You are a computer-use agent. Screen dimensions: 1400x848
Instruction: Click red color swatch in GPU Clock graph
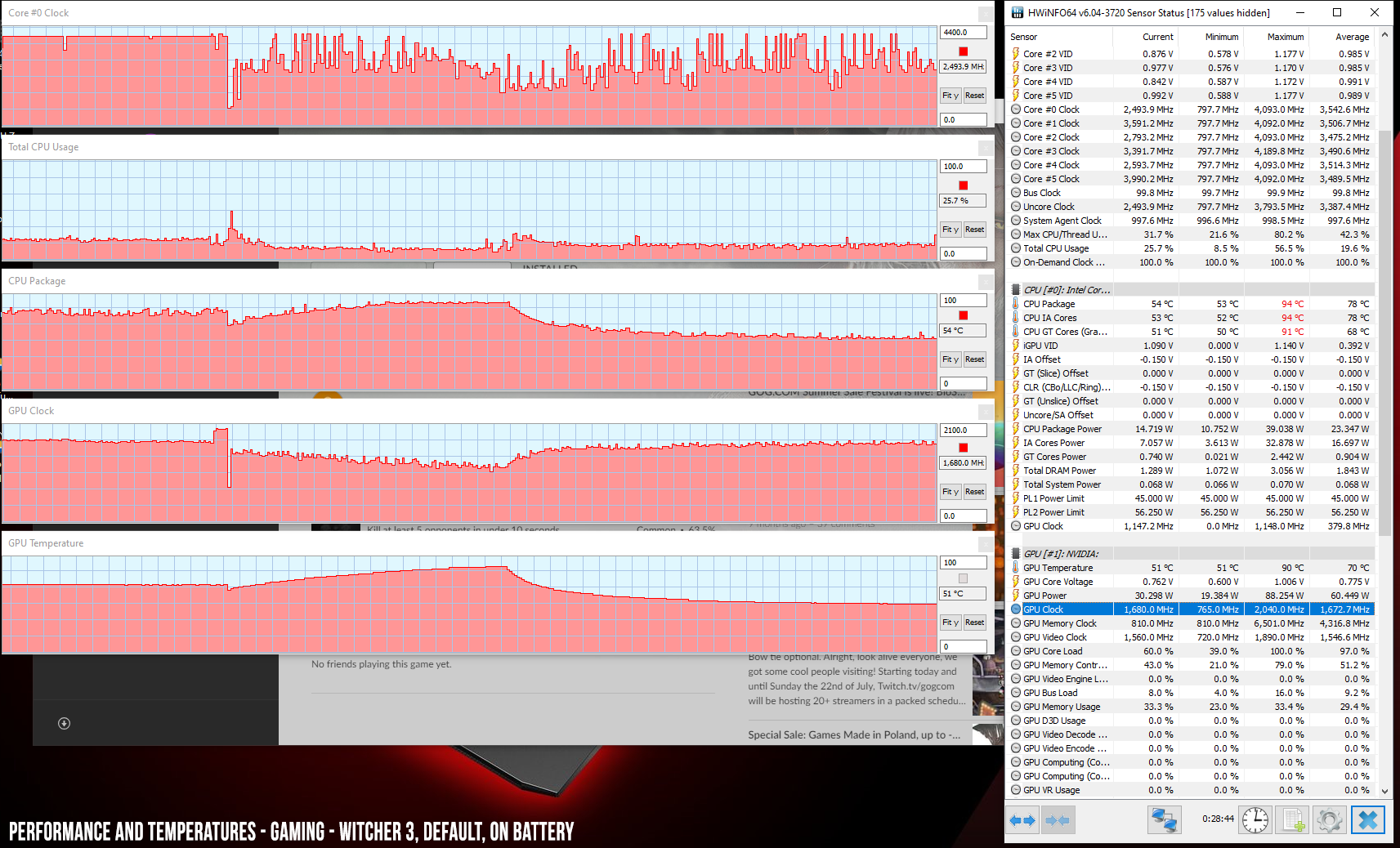pyautogui.click(x=963, y=448)
